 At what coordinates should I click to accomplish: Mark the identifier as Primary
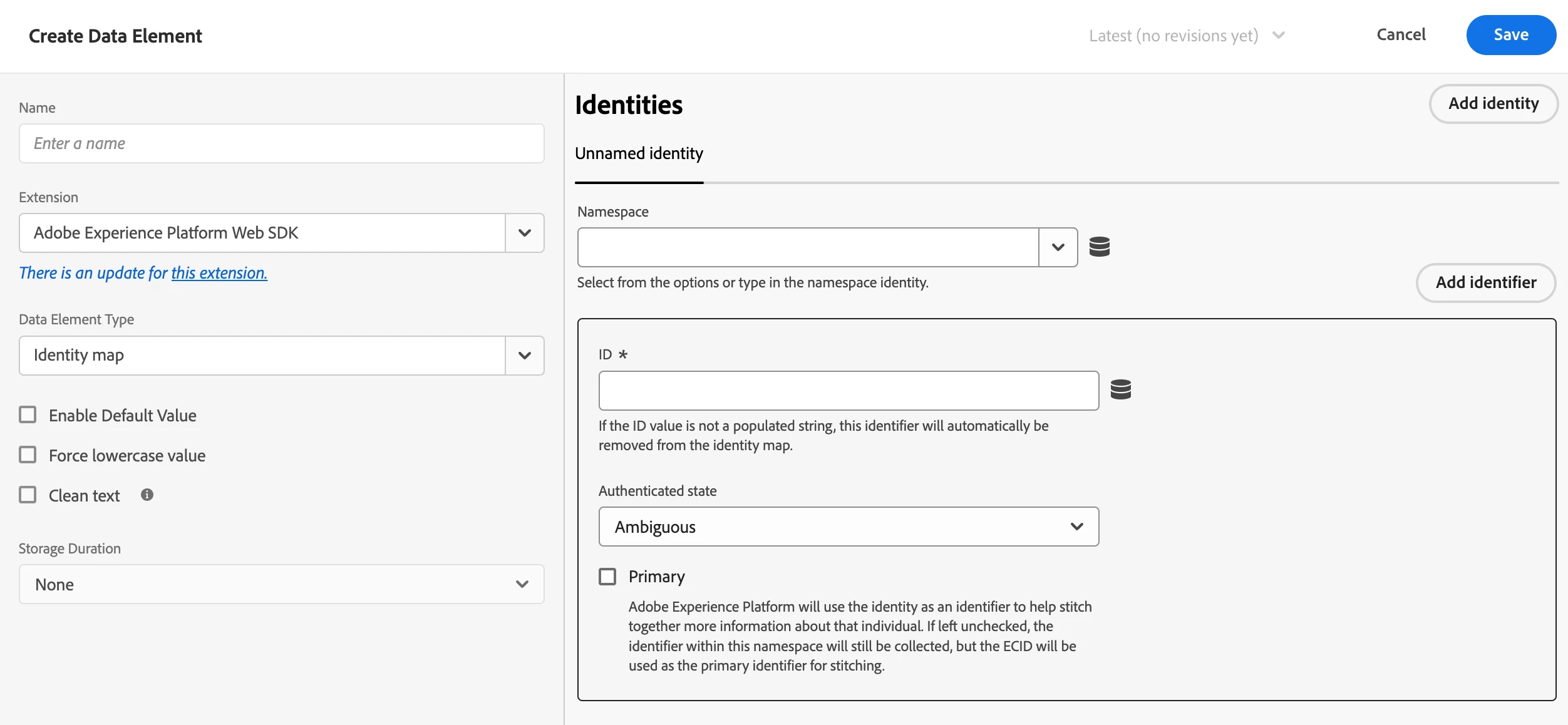607,577
